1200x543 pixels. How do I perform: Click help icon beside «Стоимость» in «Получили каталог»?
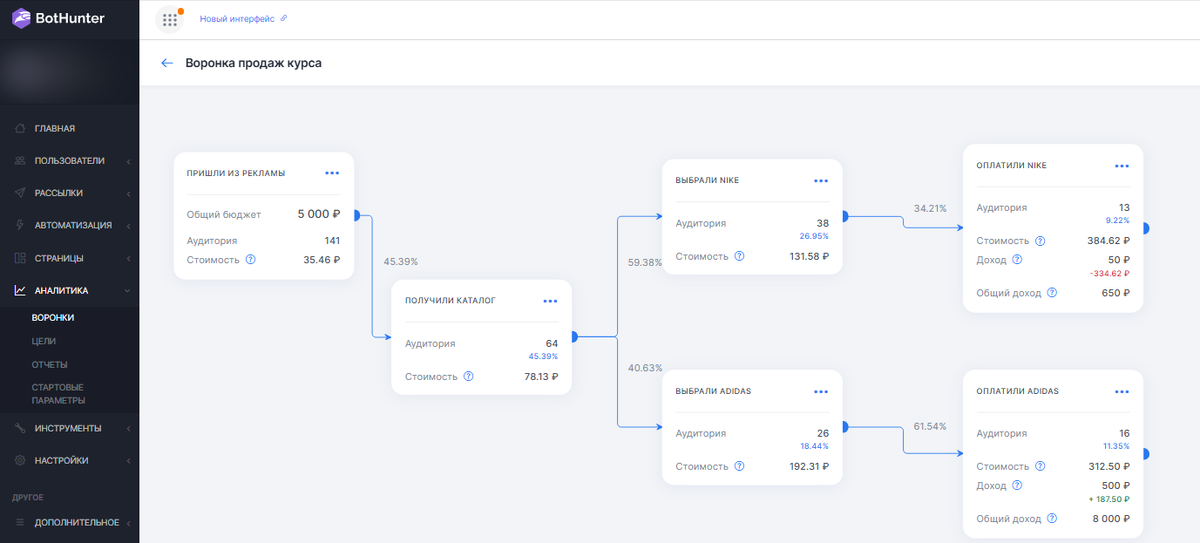[468, 377]
